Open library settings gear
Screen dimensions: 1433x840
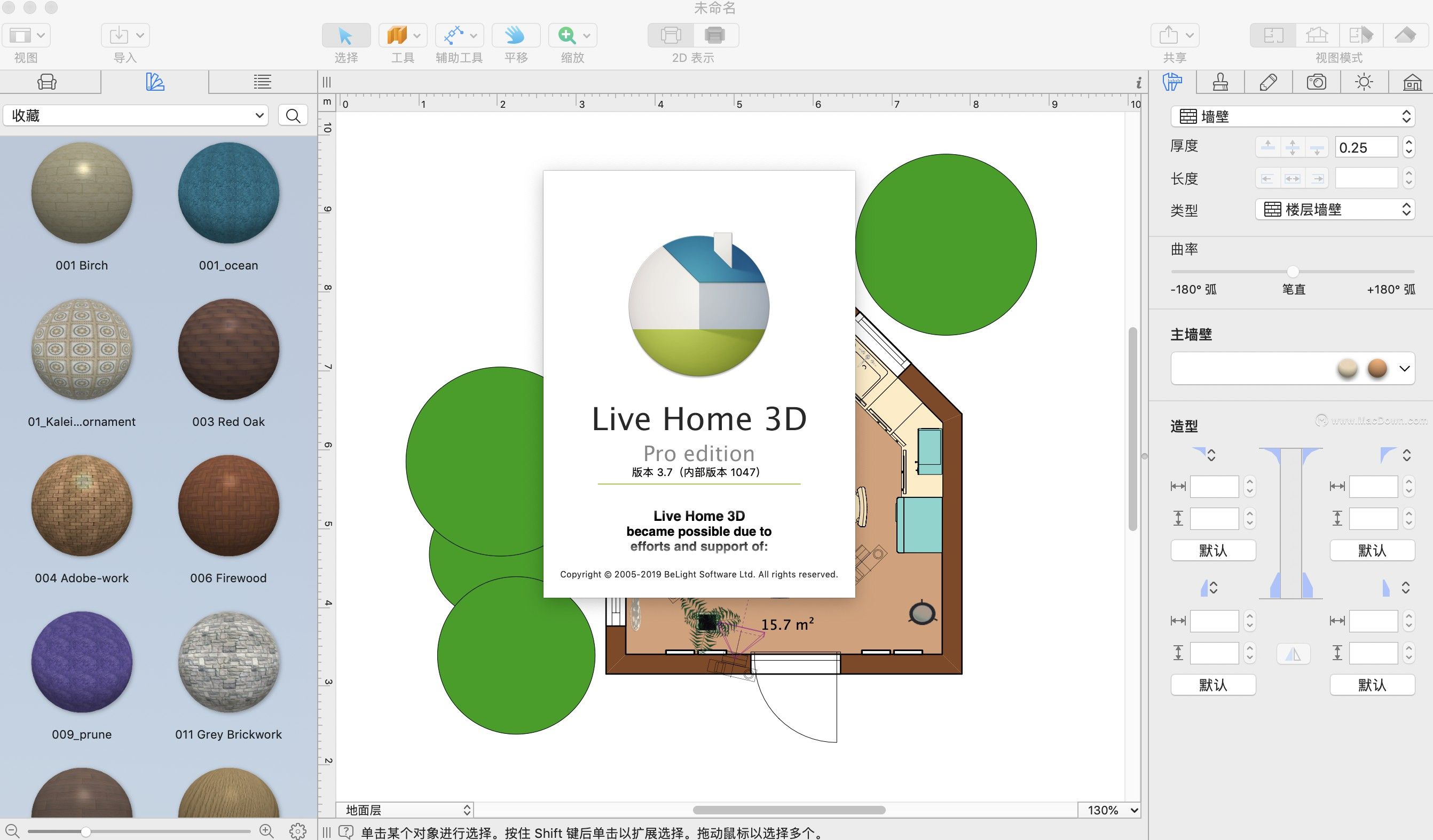click(298, 830)
